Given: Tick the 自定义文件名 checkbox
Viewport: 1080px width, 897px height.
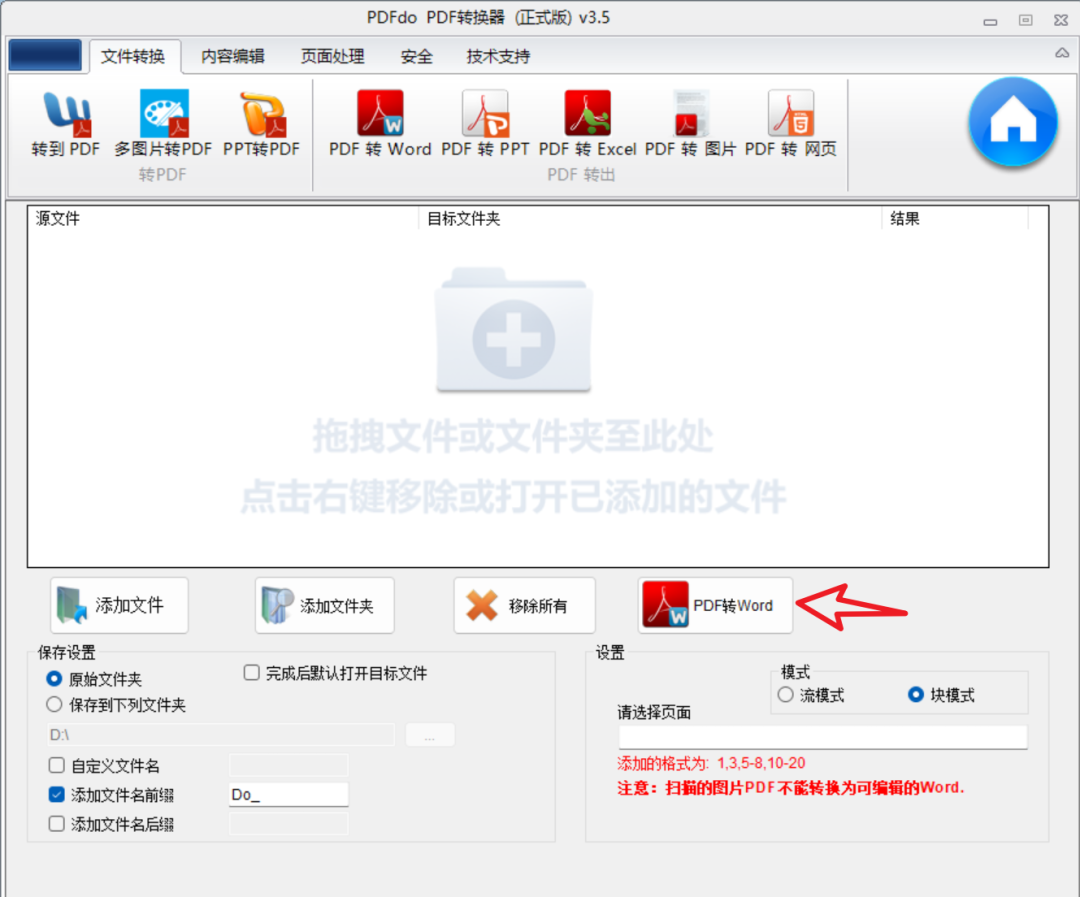Looking at the screenshot, I should [57, 765].
